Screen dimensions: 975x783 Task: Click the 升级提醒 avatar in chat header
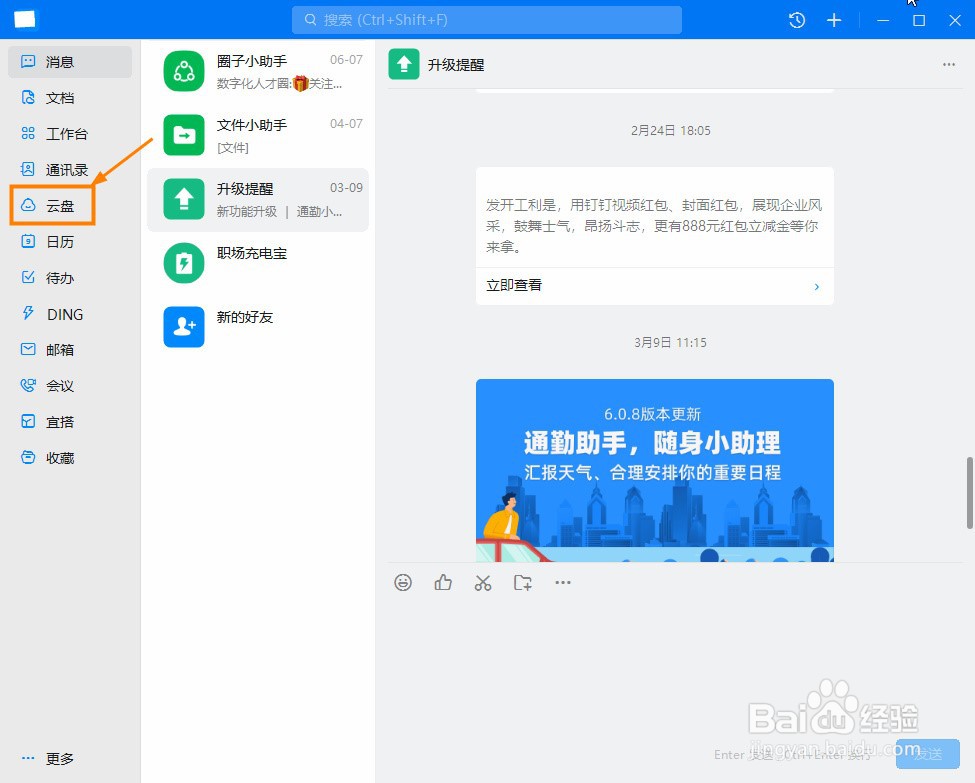pyautogui.click(x=404, y=64)
